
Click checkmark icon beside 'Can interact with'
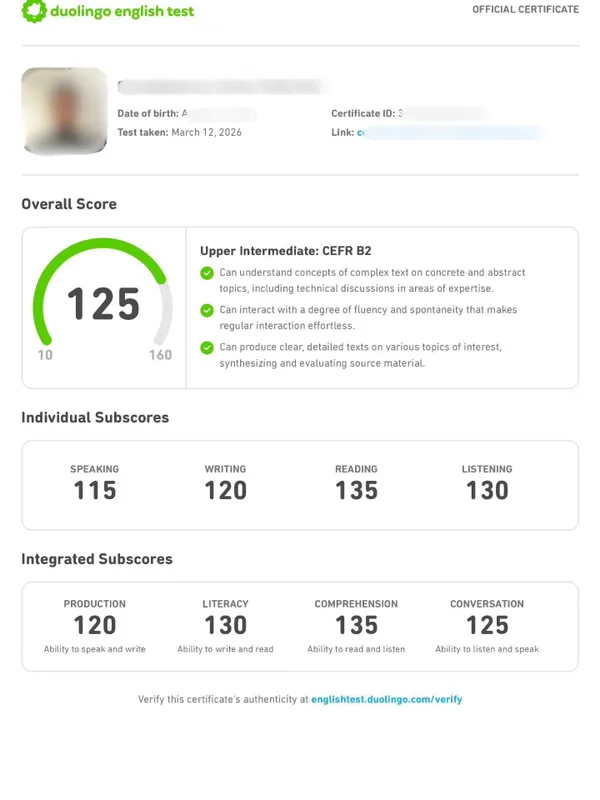click(x=207, y=310)
